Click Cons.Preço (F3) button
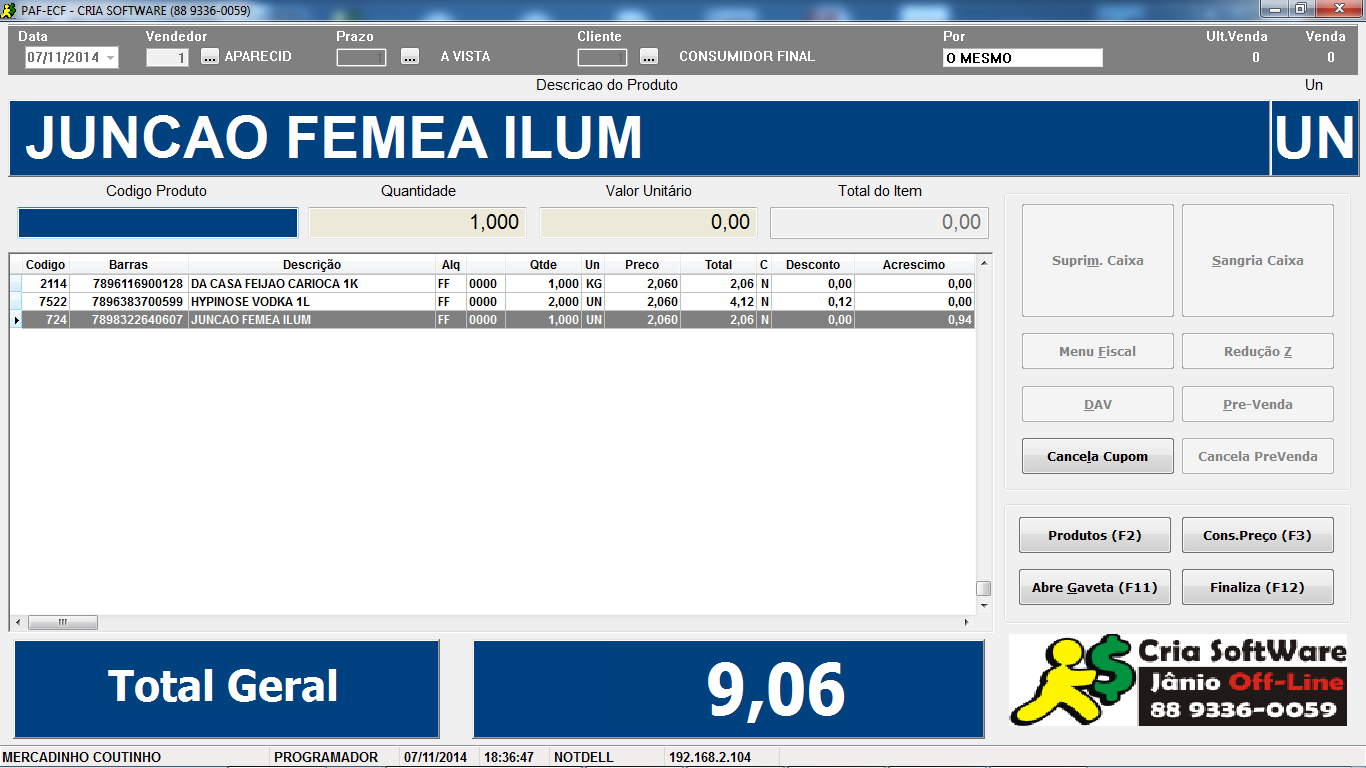The width and height of the screenshot is (1366, 768). click(1257, 535)
